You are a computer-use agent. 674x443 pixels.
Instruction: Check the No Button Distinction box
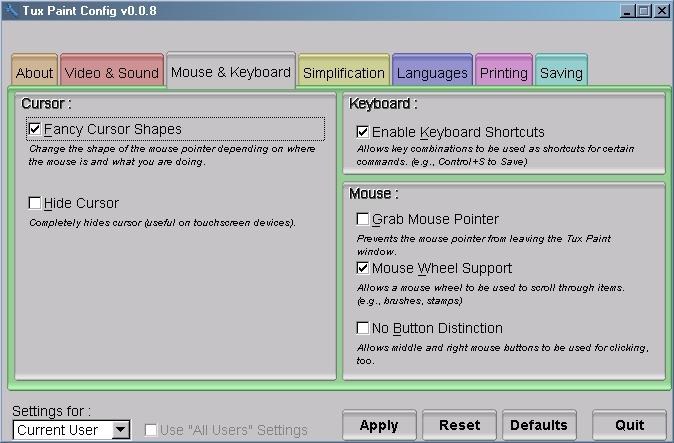pos(363,328)
